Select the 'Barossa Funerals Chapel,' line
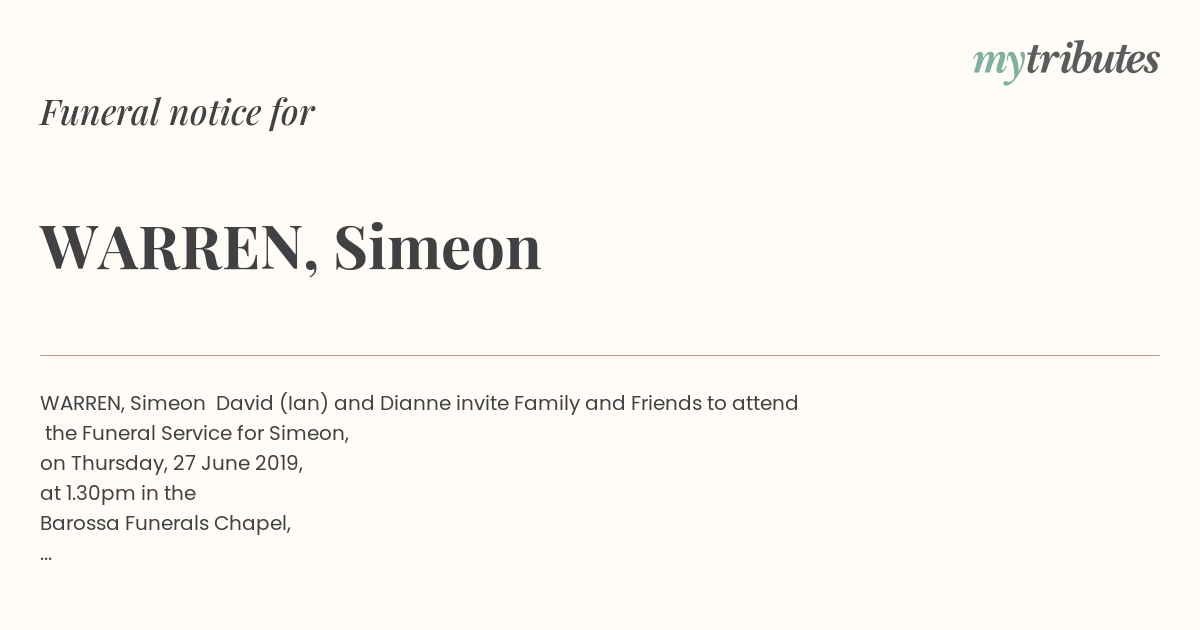Image resolution: width=1200 pixels, height=630 pixels. point(166,523)
